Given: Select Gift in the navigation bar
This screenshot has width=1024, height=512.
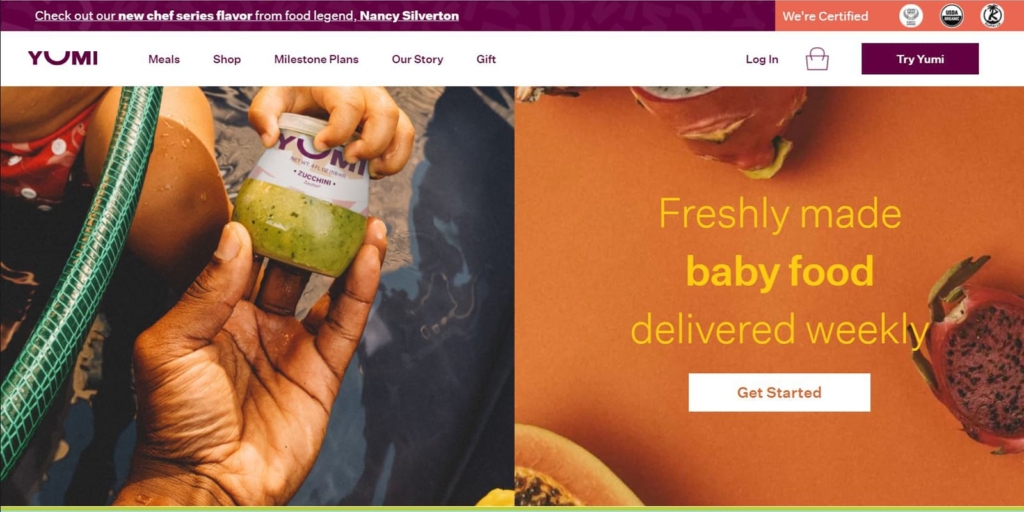Looking at the screenshot, I should pyautogui.click(x=486, y=59).
